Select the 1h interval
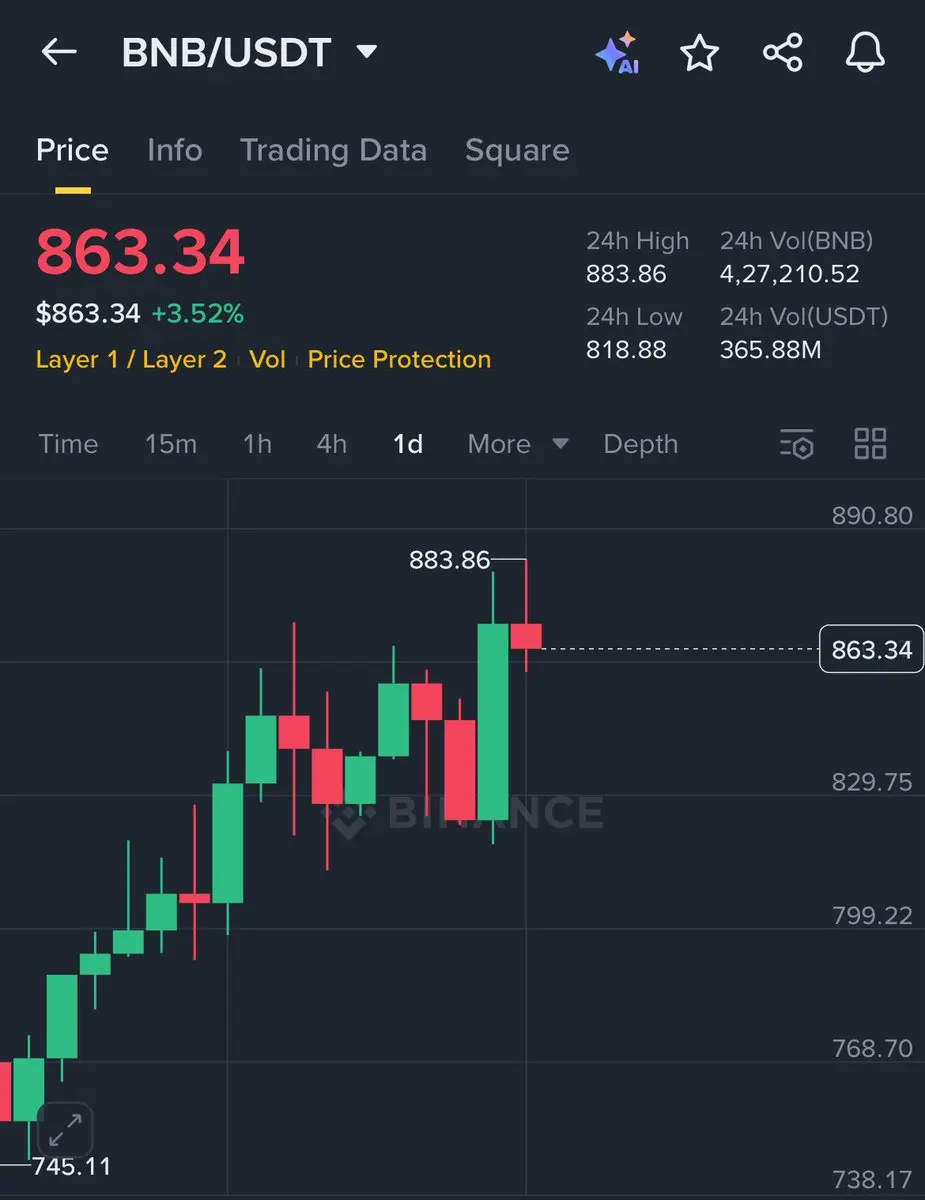The width and height of the screenshot is (925, 1200). [257, 444]
